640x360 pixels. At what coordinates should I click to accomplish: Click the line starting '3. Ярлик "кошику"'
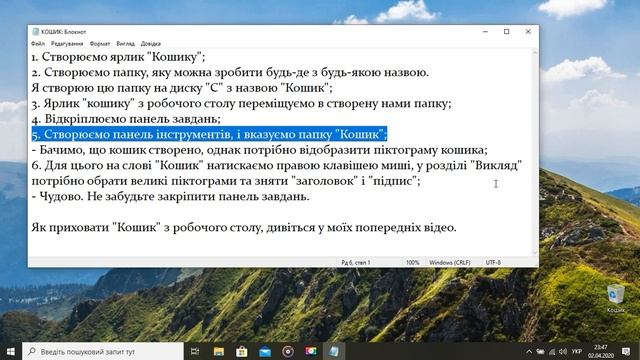click(242, 103)
